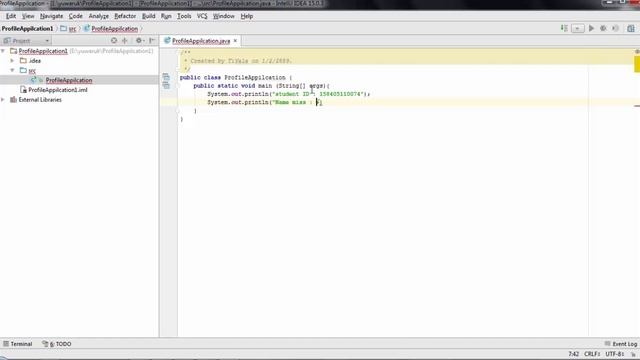The width and height of the screenshot is (640, 360).
Task: Click the Debug bug icon
Action: (603, 28)
